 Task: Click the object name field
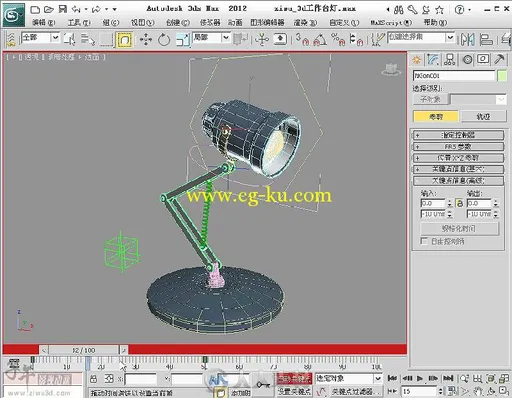(x=454, y=76)
